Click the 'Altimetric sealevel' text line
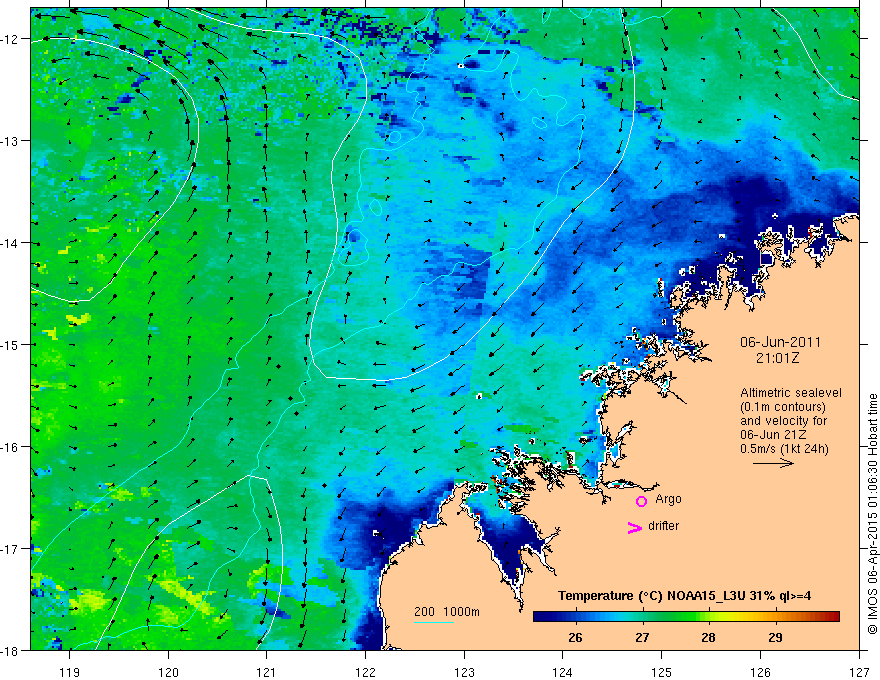 pyautogui.click(x=791, y=393)
